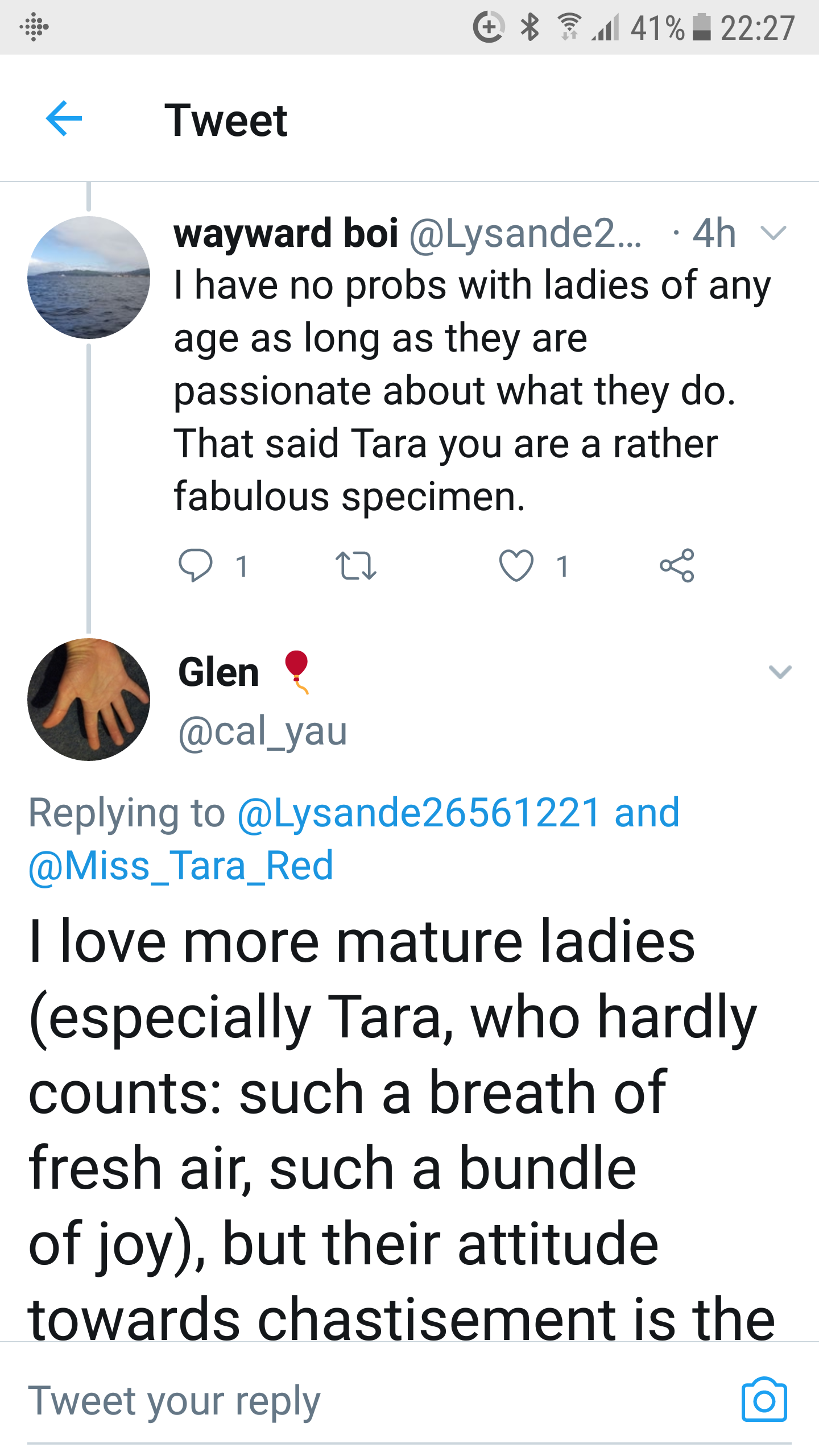Image resolution: width=819 pixels, height=1456 pixels.
Task: Tap the Fitbit dots notification icon
Action: pos(34,27)
